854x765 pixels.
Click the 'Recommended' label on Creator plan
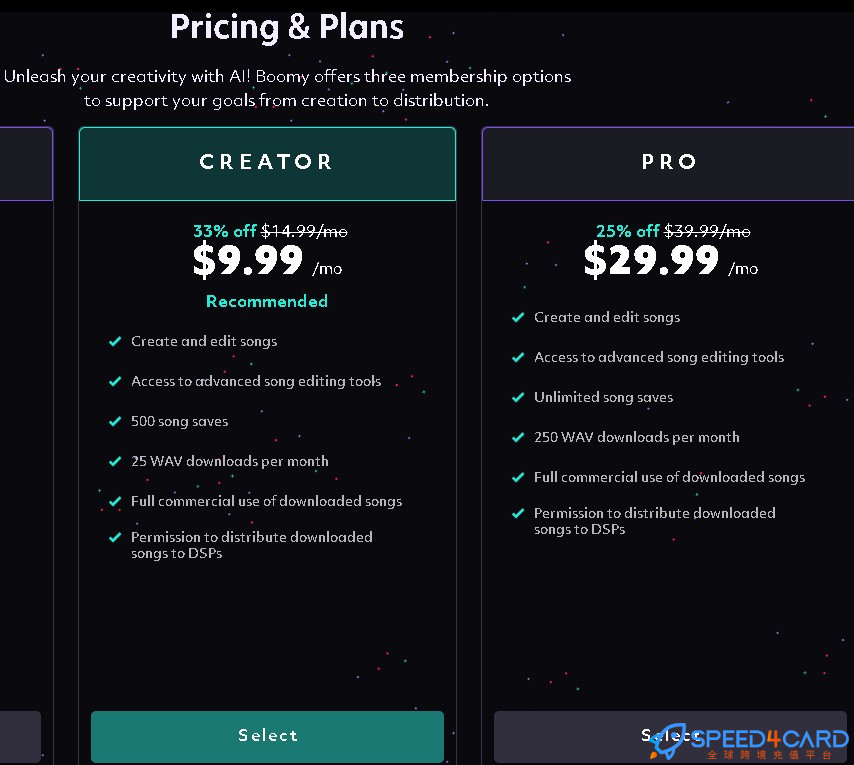267,301
